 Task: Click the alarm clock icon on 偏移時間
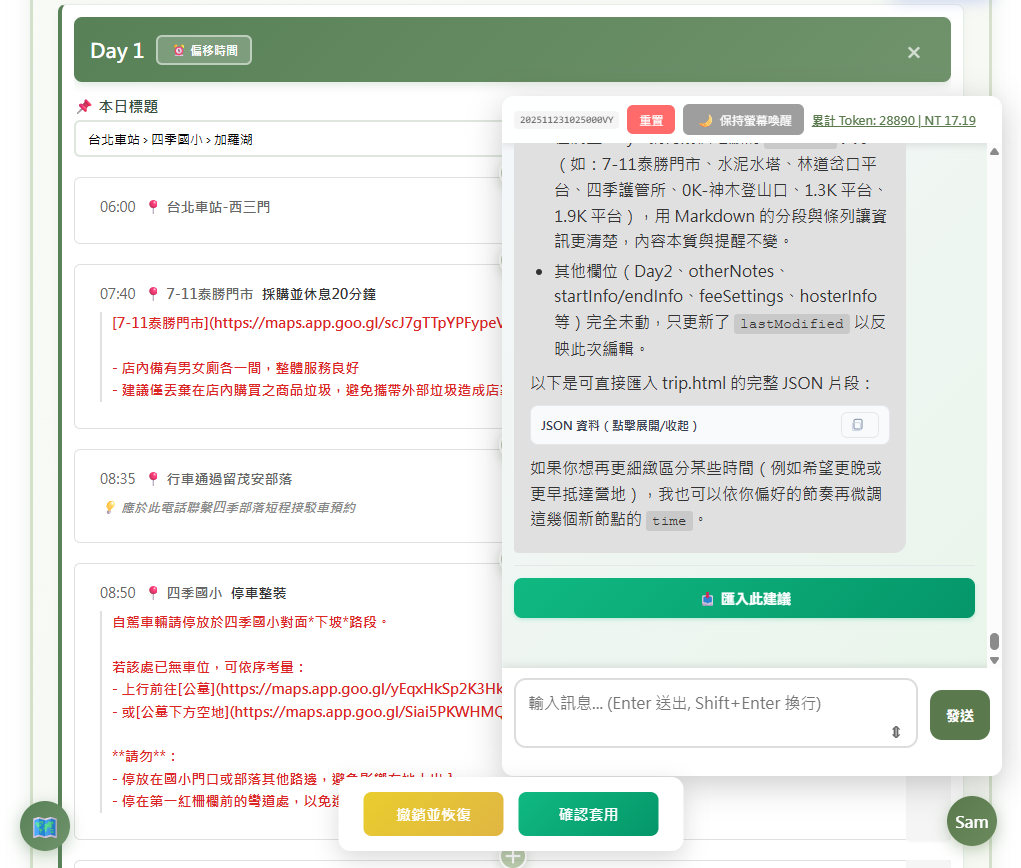point(179,50)
